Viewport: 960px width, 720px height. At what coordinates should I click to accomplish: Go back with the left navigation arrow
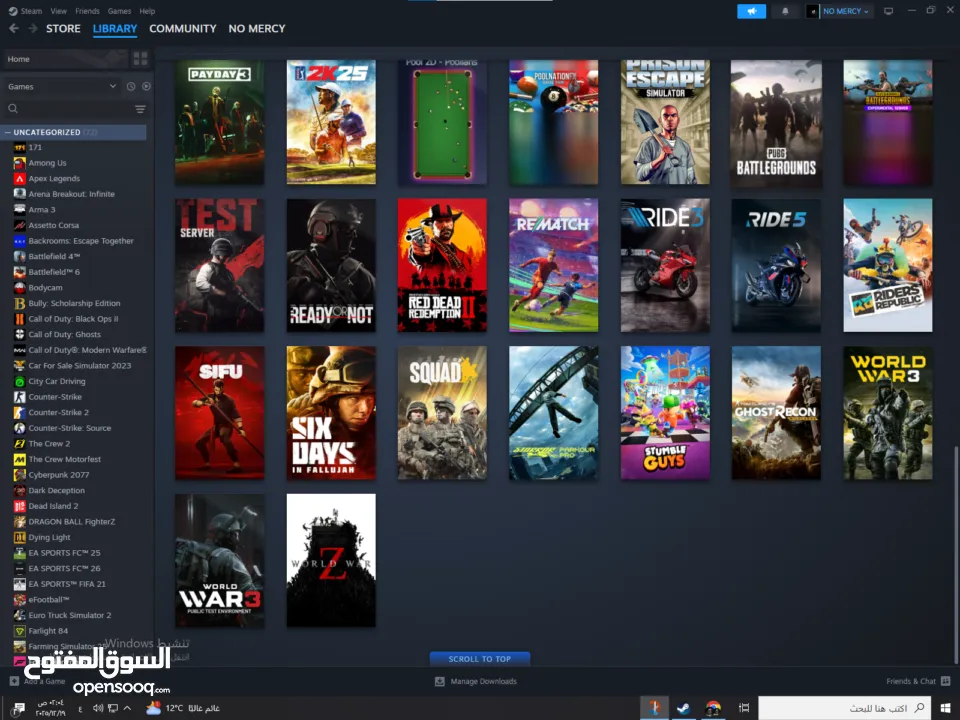coord(14,29)
